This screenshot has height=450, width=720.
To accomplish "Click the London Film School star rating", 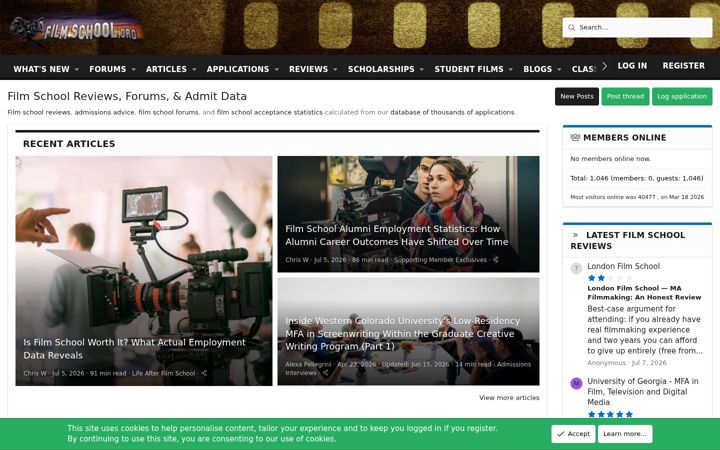I will [x=610, y=278].
